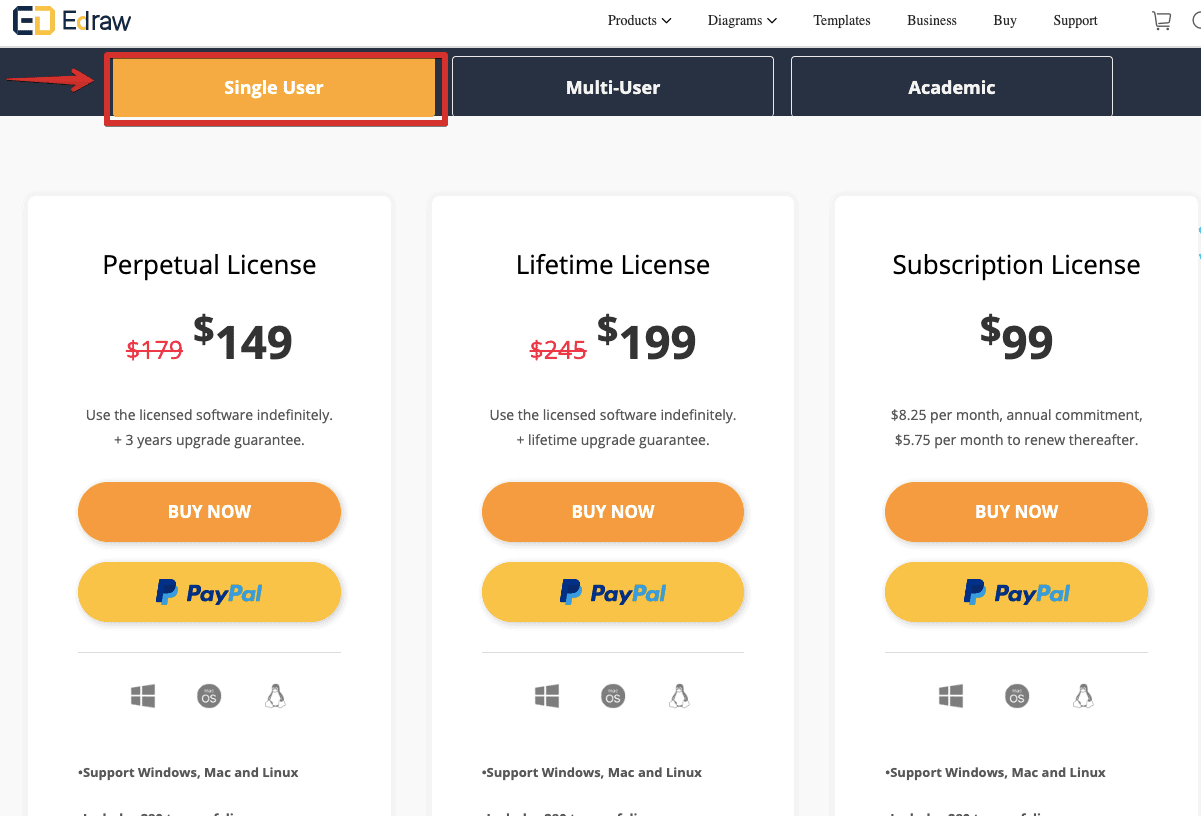Click Linux penguin icon under Subscription License
1201x816 pixels.
1082,696
